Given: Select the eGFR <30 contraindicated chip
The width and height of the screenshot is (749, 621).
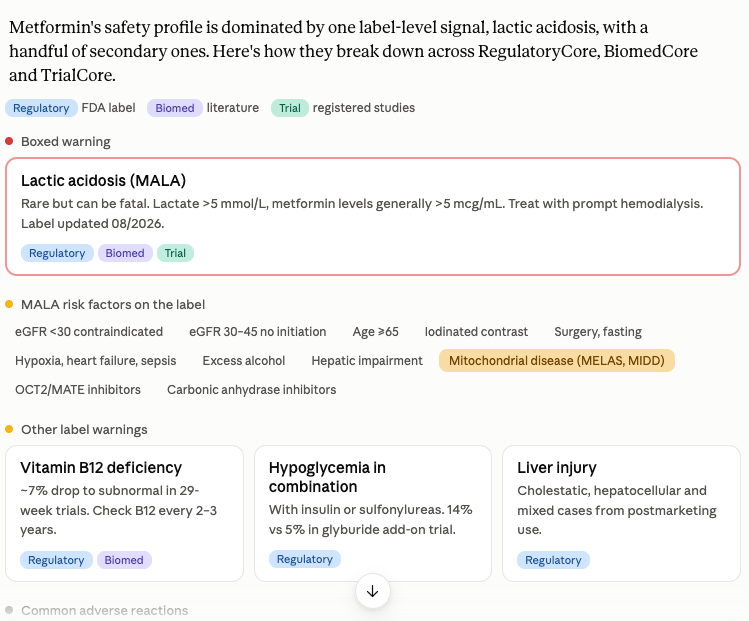Looking at the screenshot, I should [x=89, y=332].
